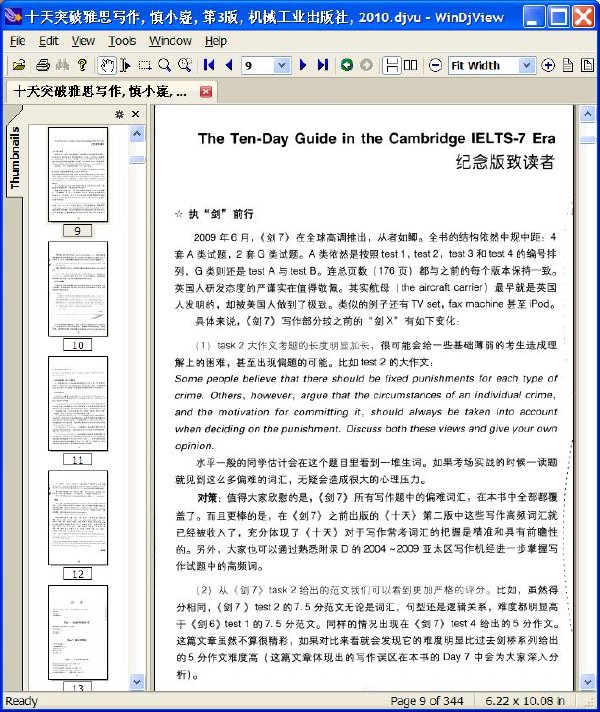The width and height of the screenshot is (600, 712).
Task: Go to the next page
Action: pos(303,65)
